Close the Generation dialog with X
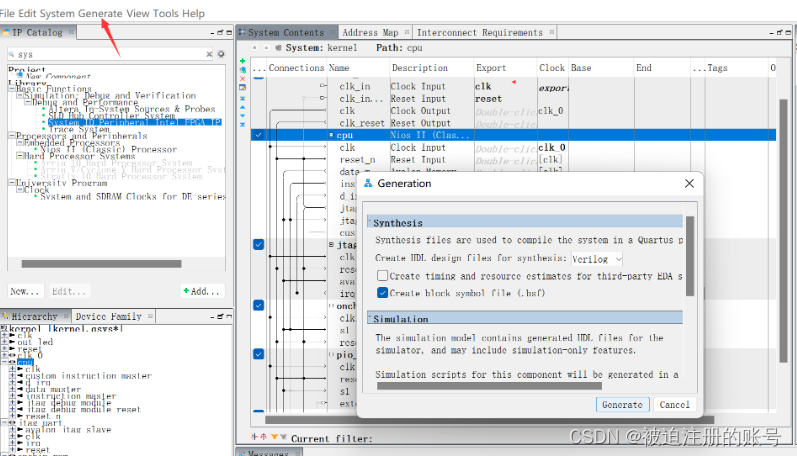797x456 pixels. (689, 184)
